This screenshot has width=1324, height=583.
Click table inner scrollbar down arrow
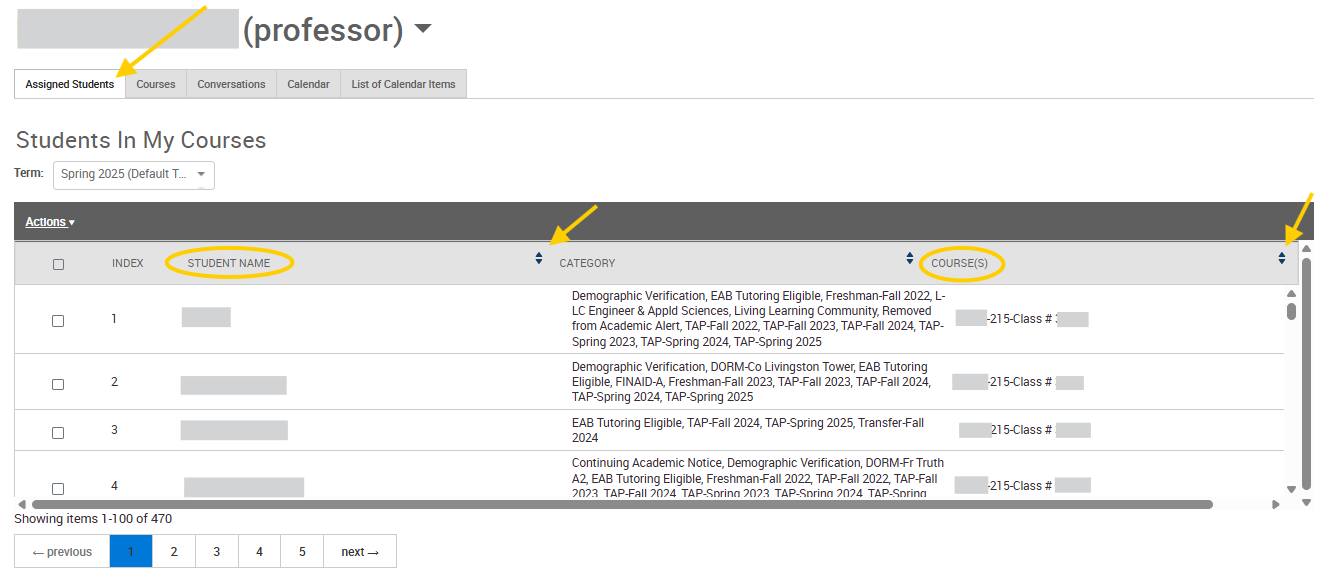[x=1291, y=489]
